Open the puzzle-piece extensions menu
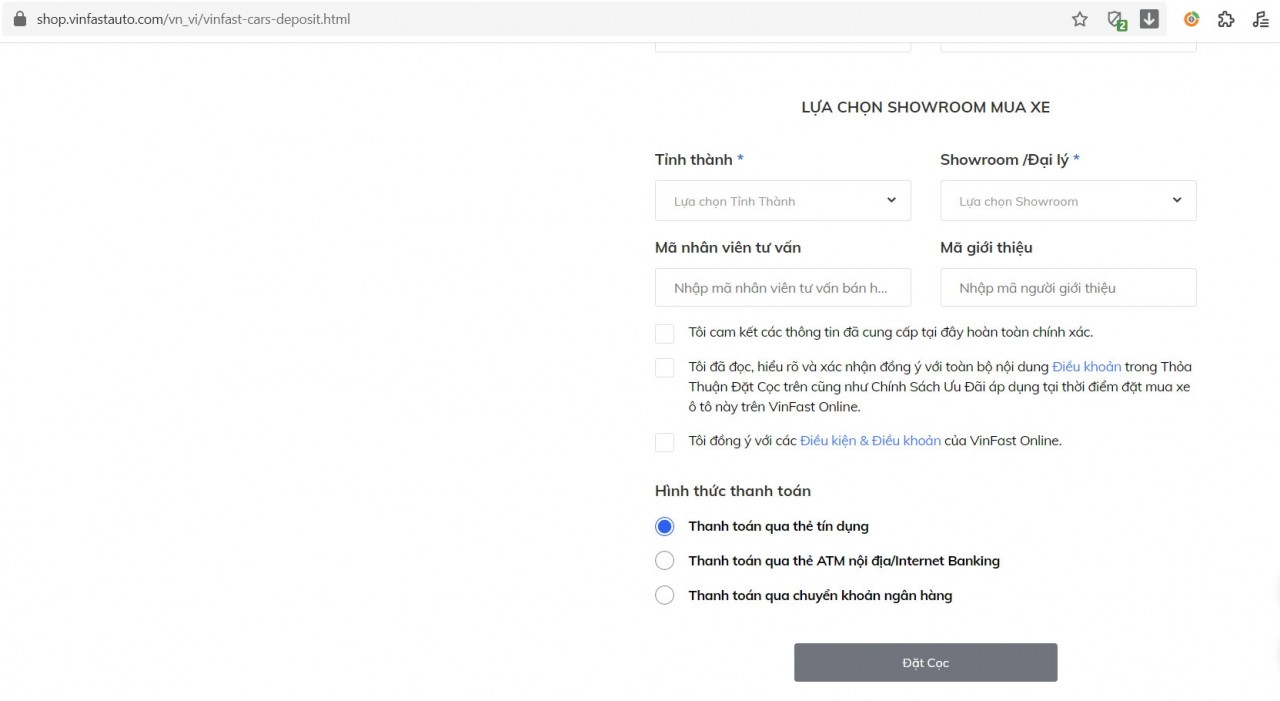The image size is (1280, 701). [x=1226, y=19]
